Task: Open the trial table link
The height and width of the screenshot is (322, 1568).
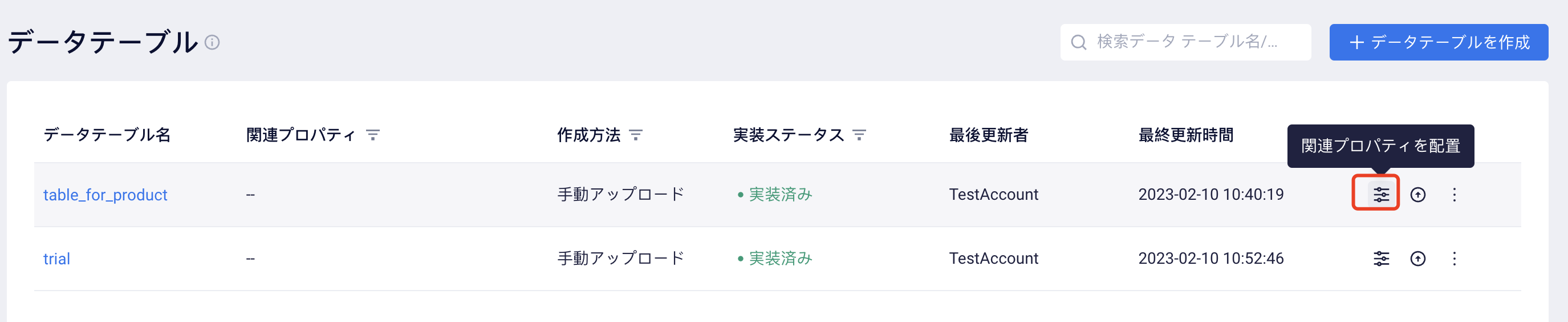Action: [56, 259]
